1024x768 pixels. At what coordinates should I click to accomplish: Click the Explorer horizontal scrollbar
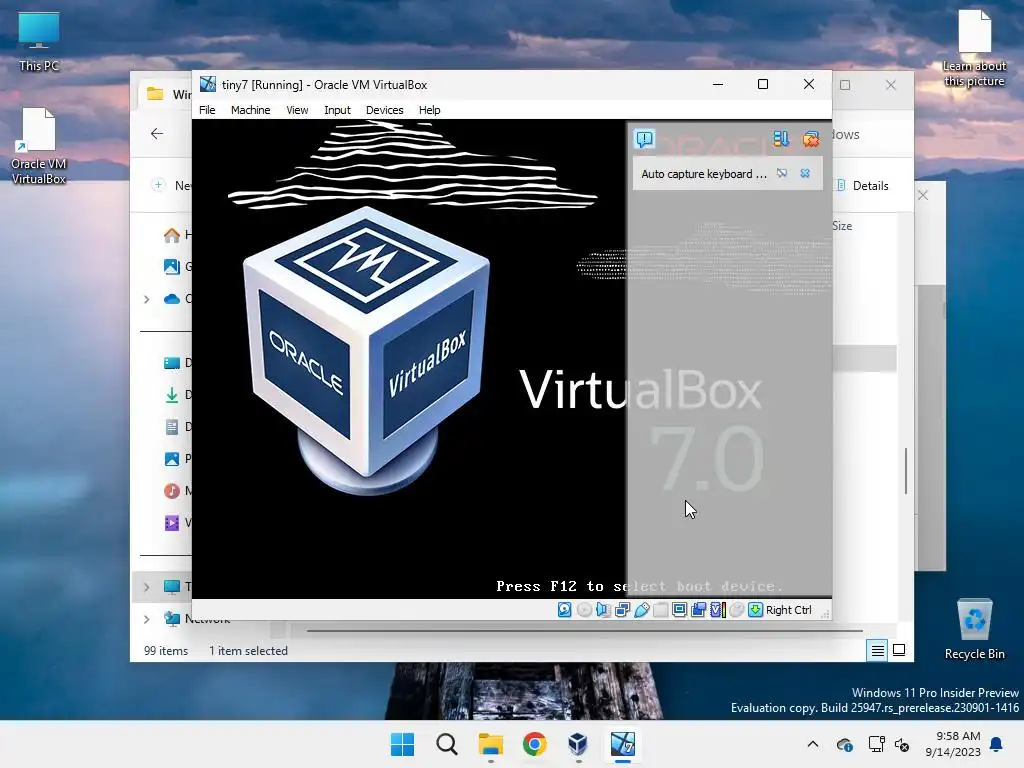584,631
